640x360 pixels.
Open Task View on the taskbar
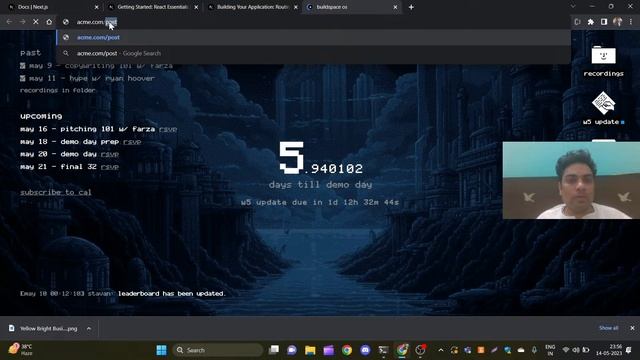click(273, 350)
